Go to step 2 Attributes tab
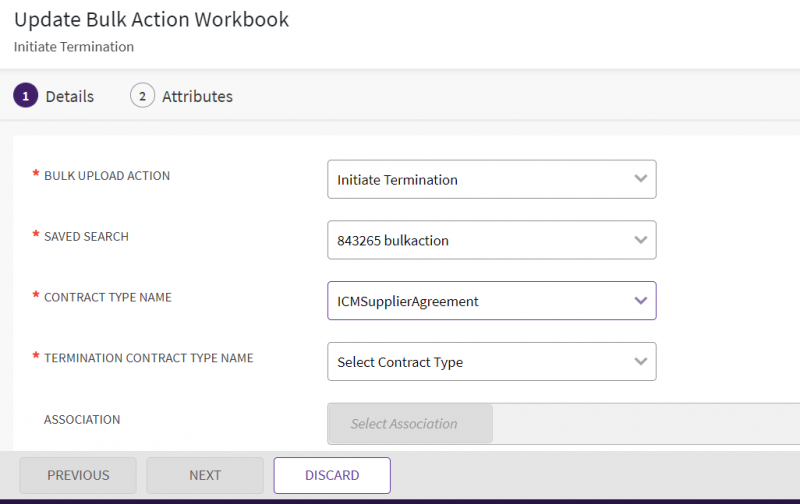 [182, 96]
